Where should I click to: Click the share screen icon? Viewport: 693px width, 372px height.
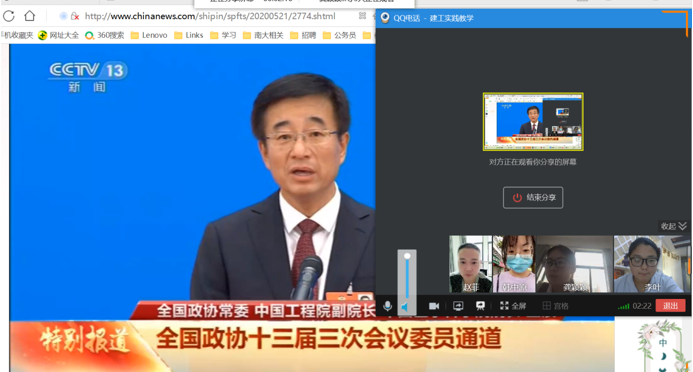coord(458,306)
